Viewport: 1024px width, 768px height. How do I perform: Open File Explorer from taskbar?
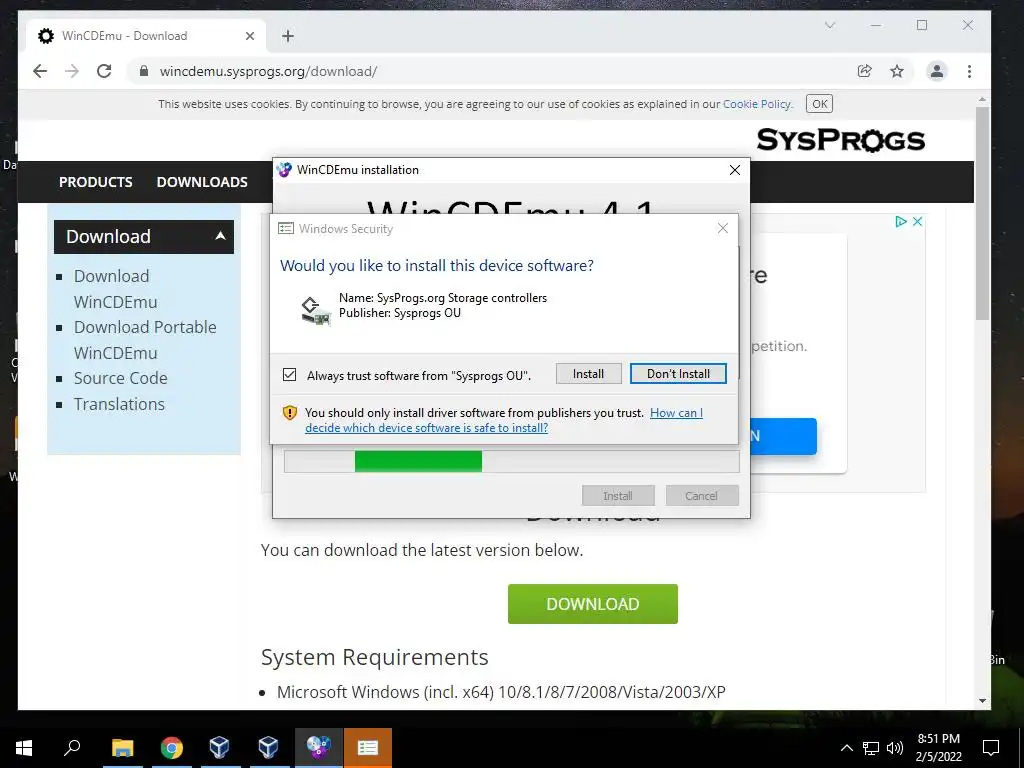pyautogui.click(x=123, y=748)
